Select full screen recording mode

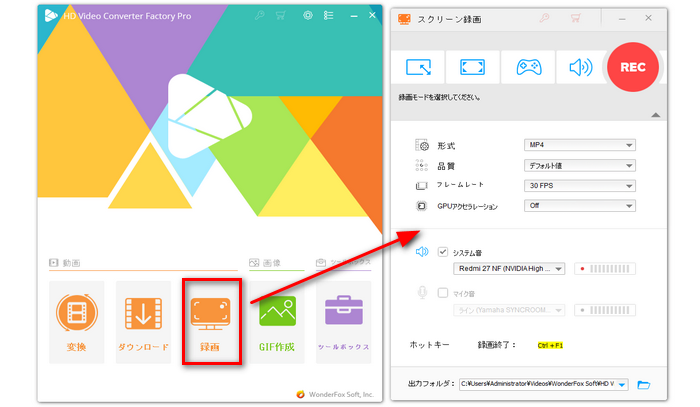472,67
